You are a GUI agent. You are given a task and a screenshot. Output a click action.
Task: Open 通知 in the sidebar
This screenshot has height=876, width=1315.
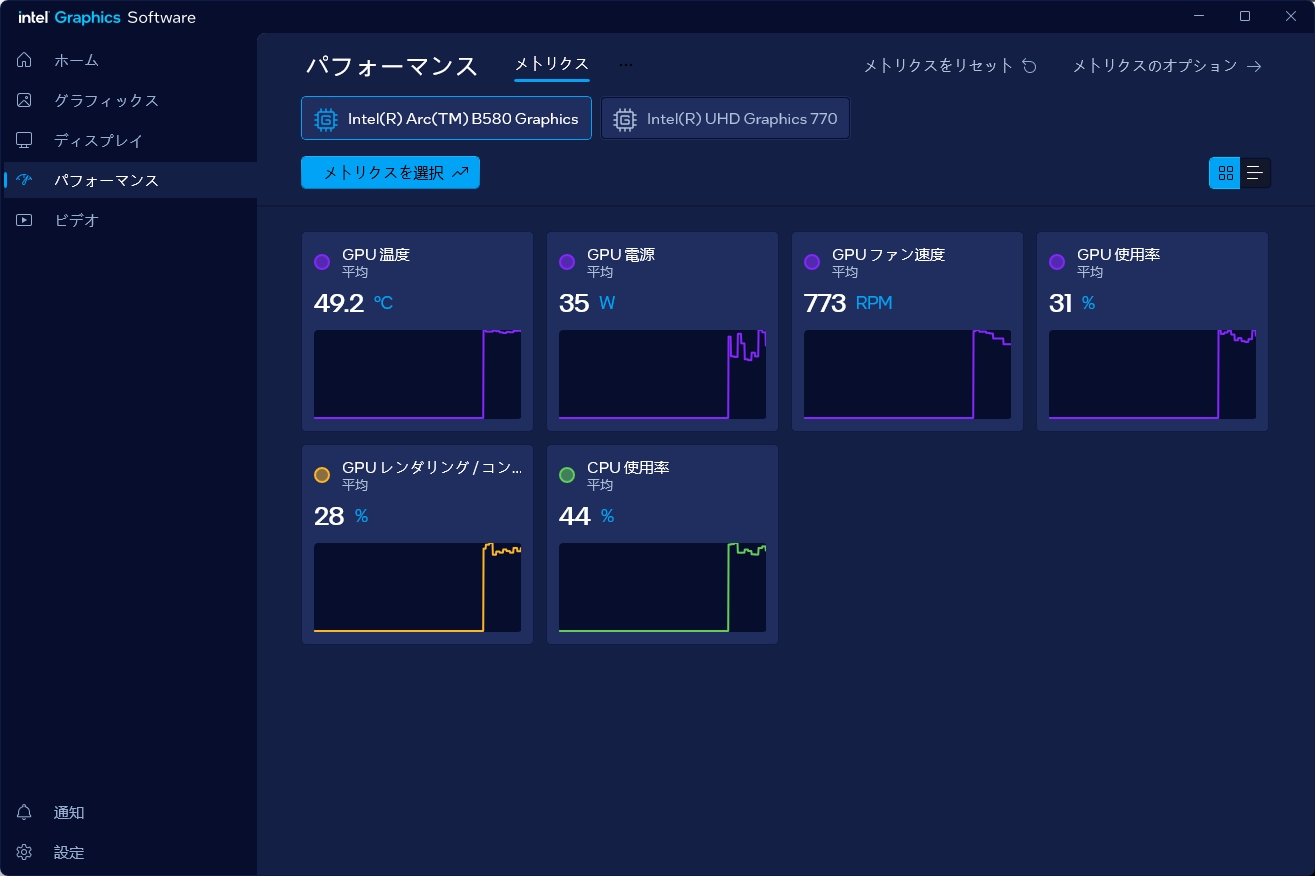(130, 812)
